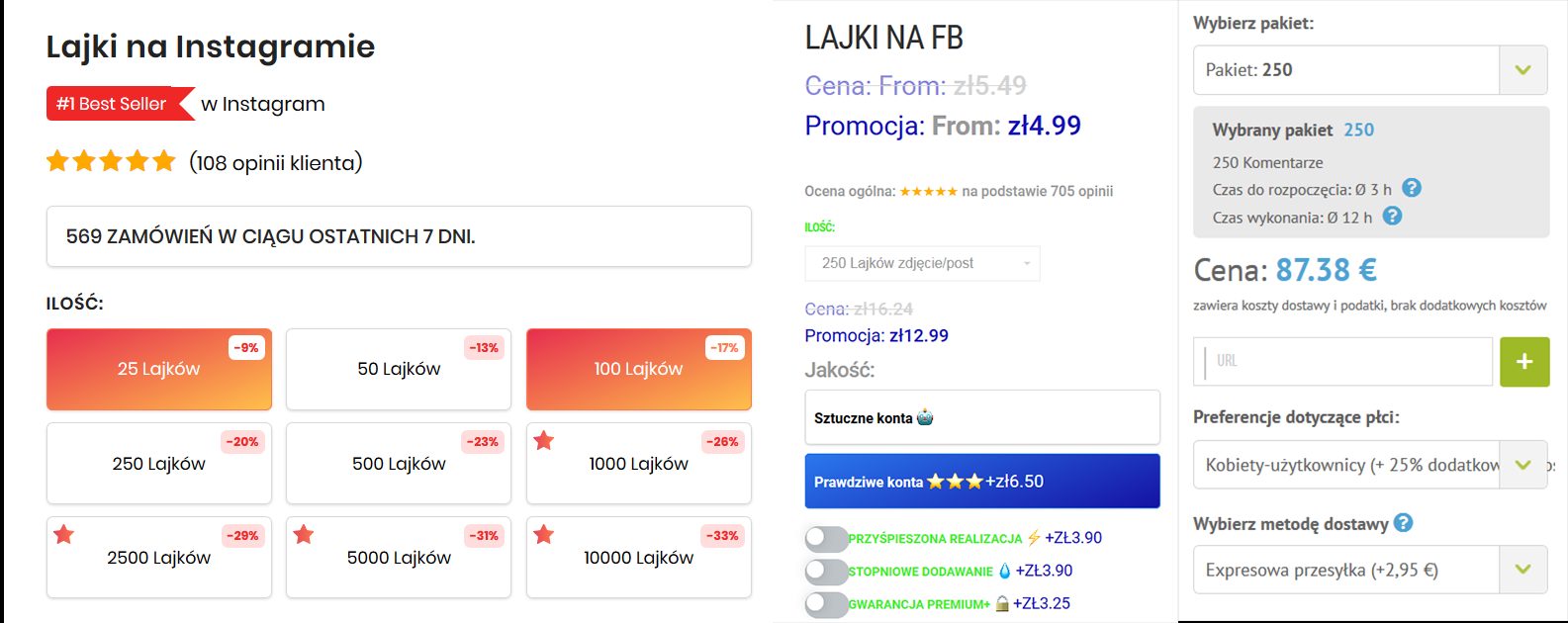Image resolution: width=1568 pixels, height=623 pixels.
Task: Click the star icon on 1000 Lajków tile
Action: (x=544, y=441)
